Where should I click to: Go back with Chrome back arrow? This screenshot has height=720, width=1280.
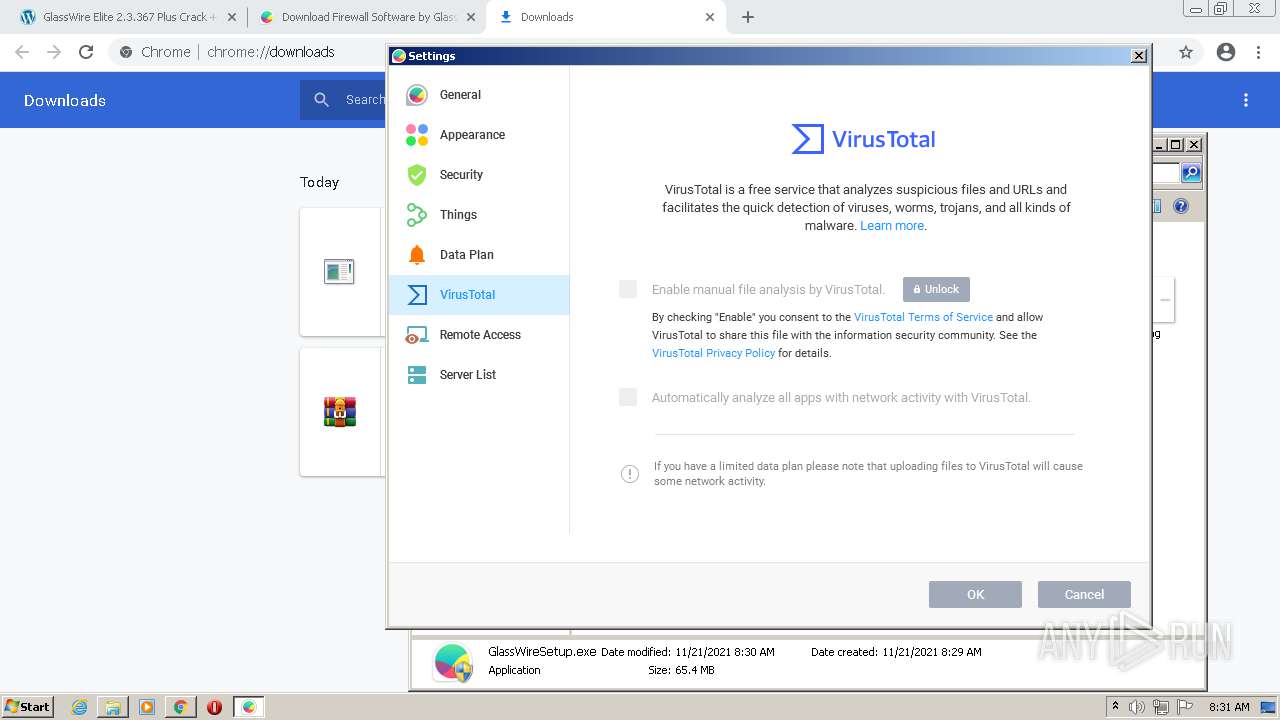(22, 52)
